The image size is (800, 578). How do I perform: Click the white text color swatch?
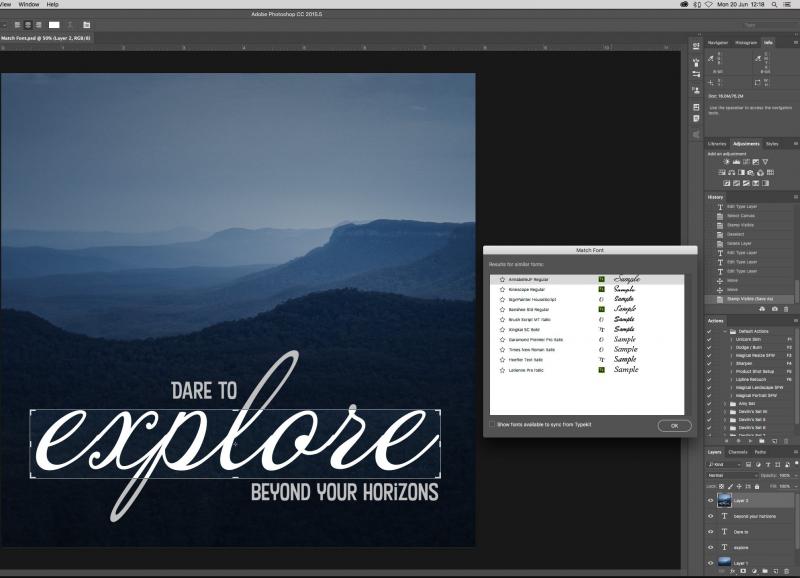[55, 24]
